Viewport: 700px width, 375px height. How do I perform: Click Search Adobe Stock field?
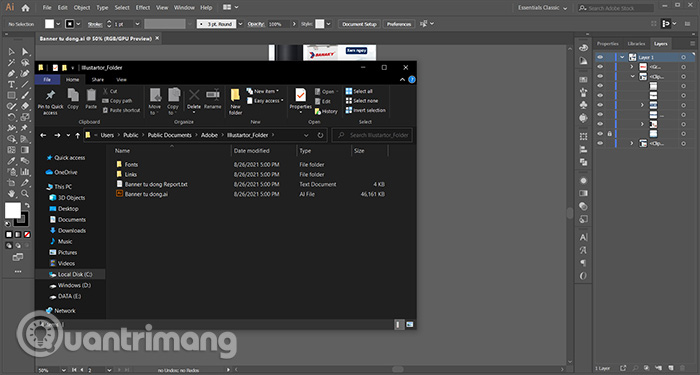[x=615, y=8]
